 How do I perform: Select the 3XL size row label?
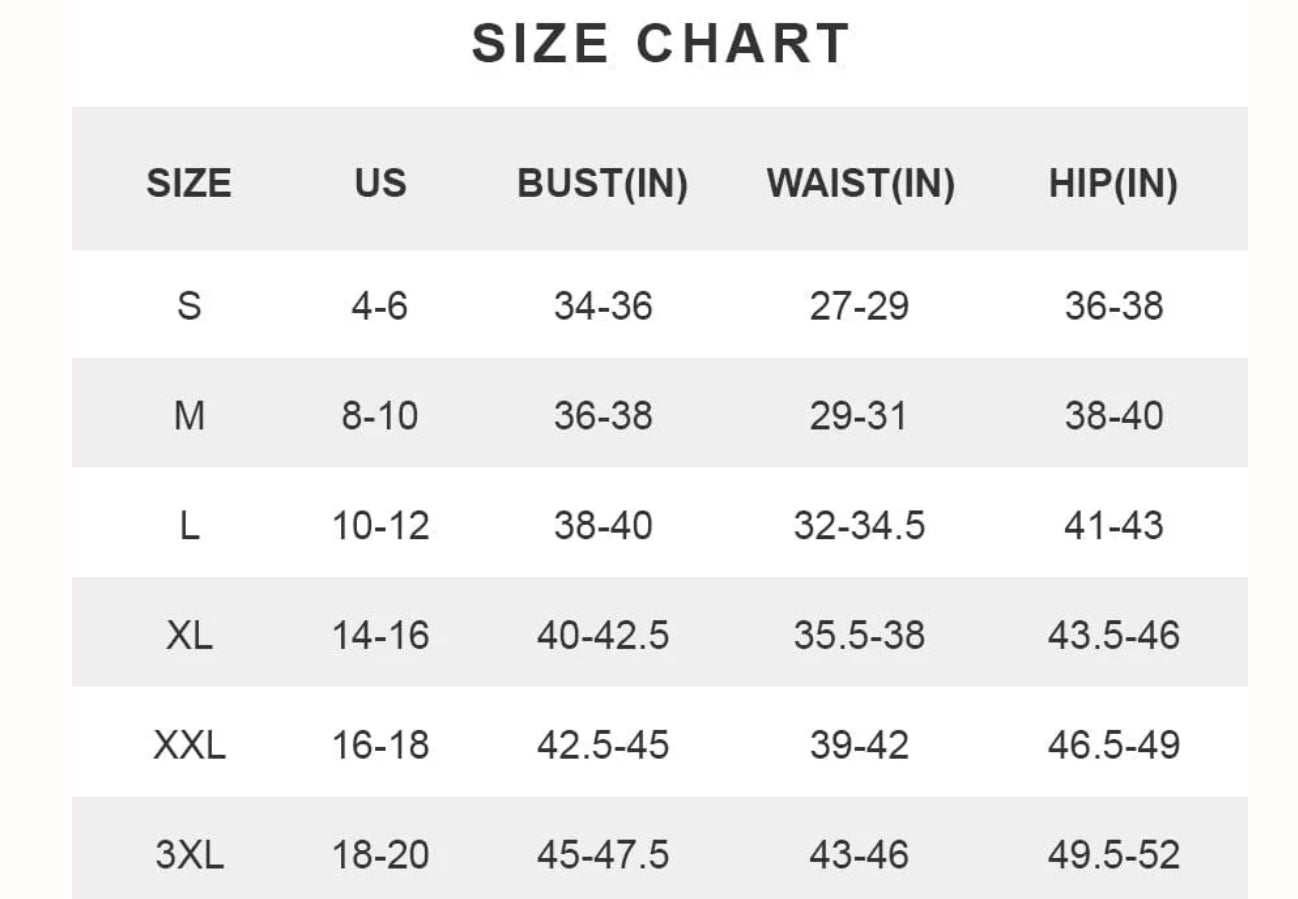[x=189, y=855]
